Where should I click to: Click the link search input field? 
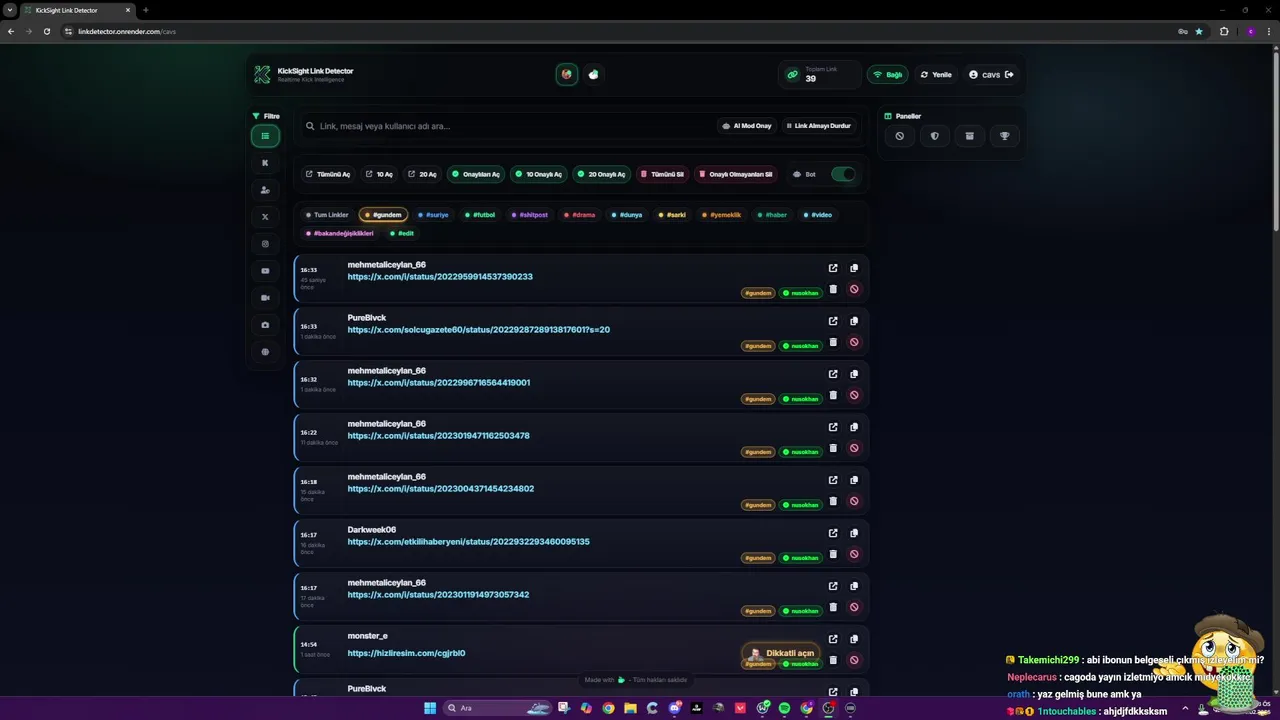[510, 126]
